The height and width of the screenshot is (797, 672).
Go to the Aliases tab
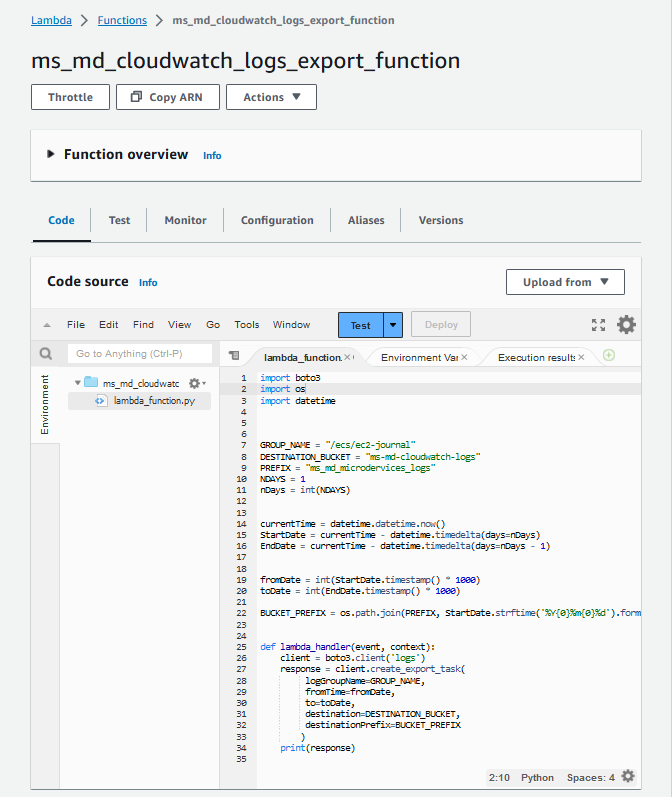pos(366,220)
